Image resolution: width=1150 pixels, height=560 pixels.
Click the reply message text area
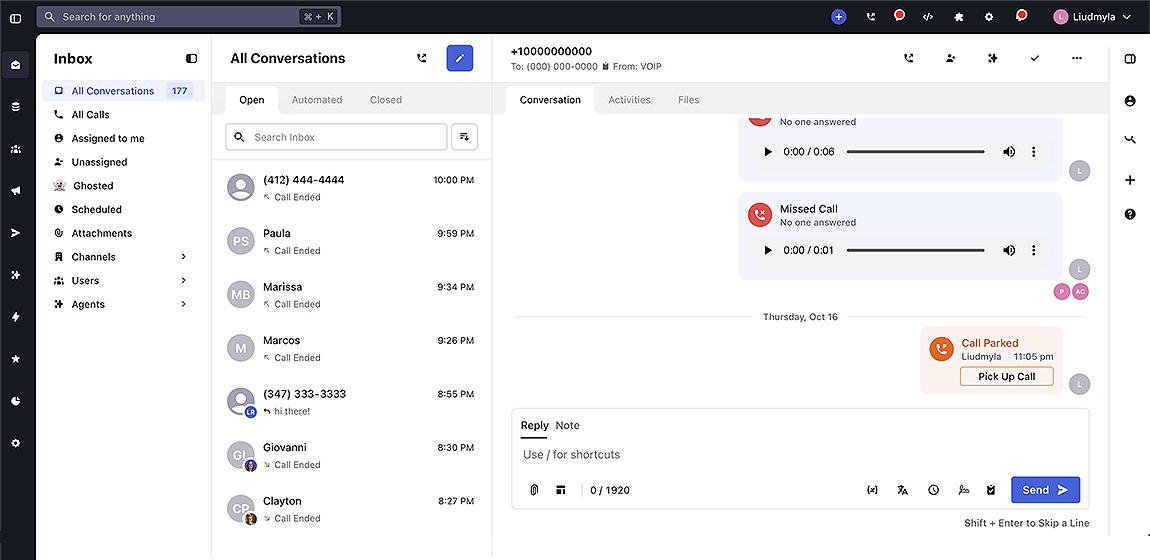[799, 454]
